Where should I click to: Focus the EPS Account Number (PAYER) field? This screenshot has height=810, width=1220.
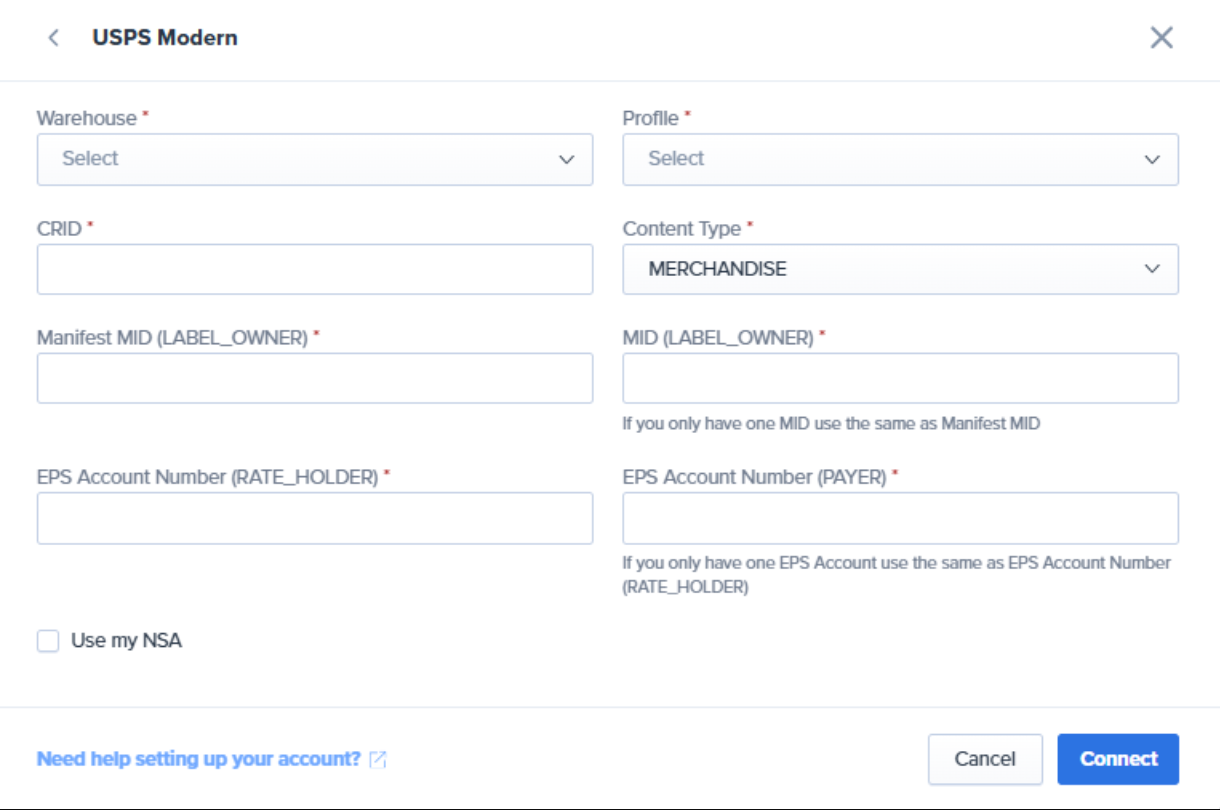click(x=900, y=518)
